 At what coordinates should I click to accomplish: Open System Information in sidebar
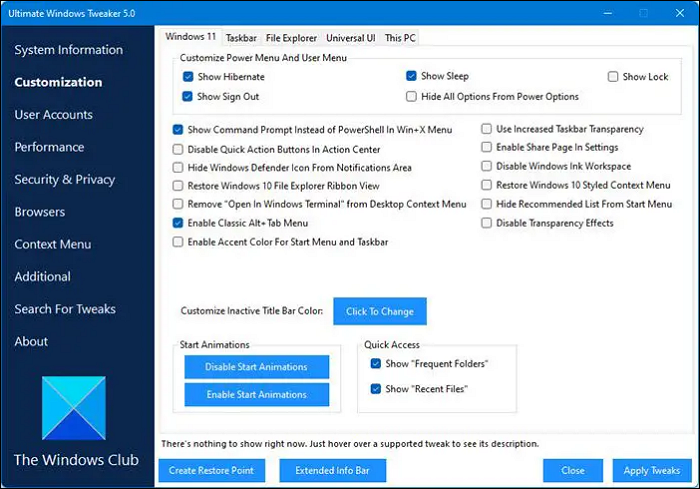(69, 50)
